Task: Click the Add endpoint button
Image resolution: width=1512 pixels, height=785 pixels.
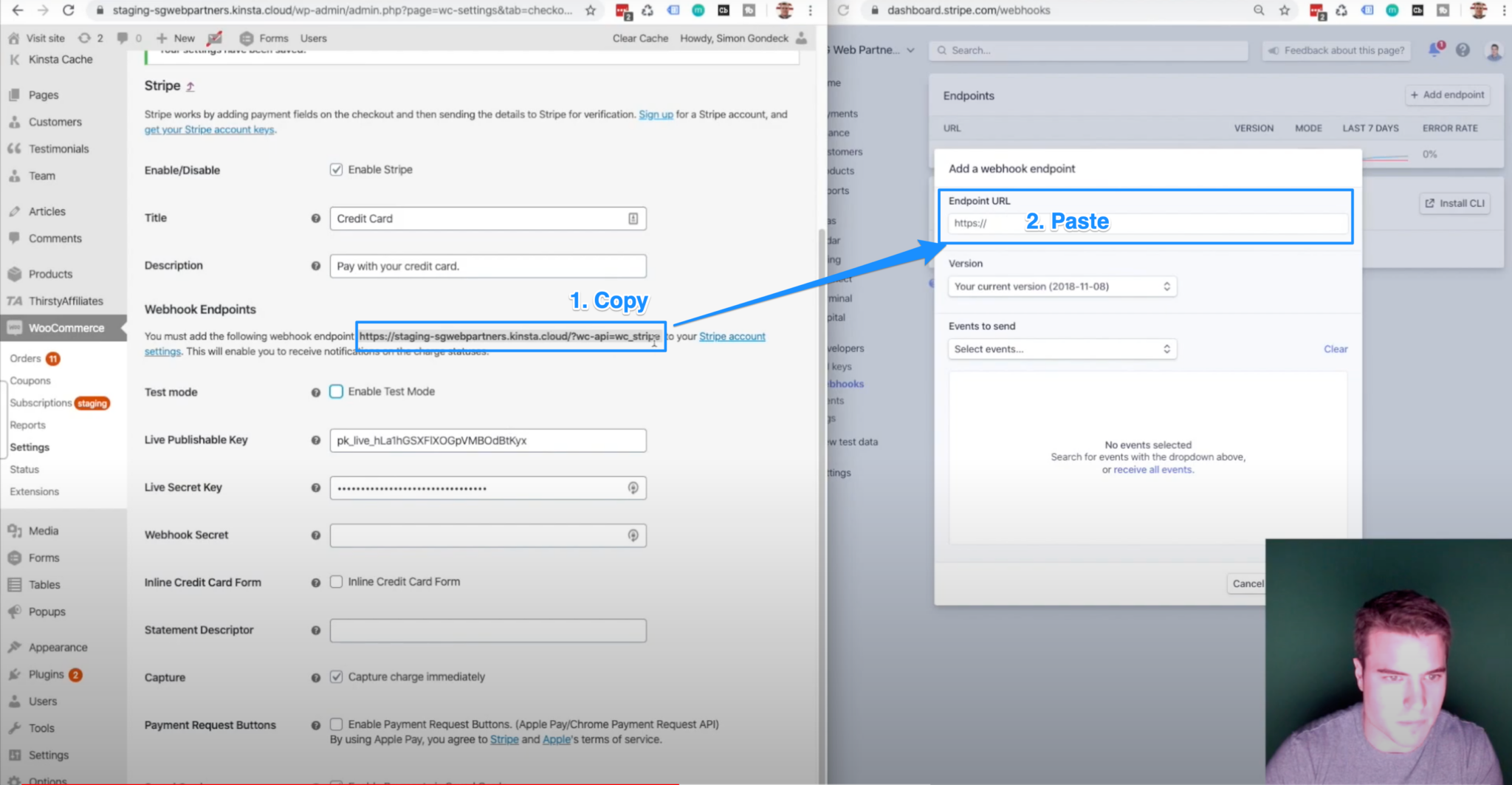Action: pos(1447,95)
